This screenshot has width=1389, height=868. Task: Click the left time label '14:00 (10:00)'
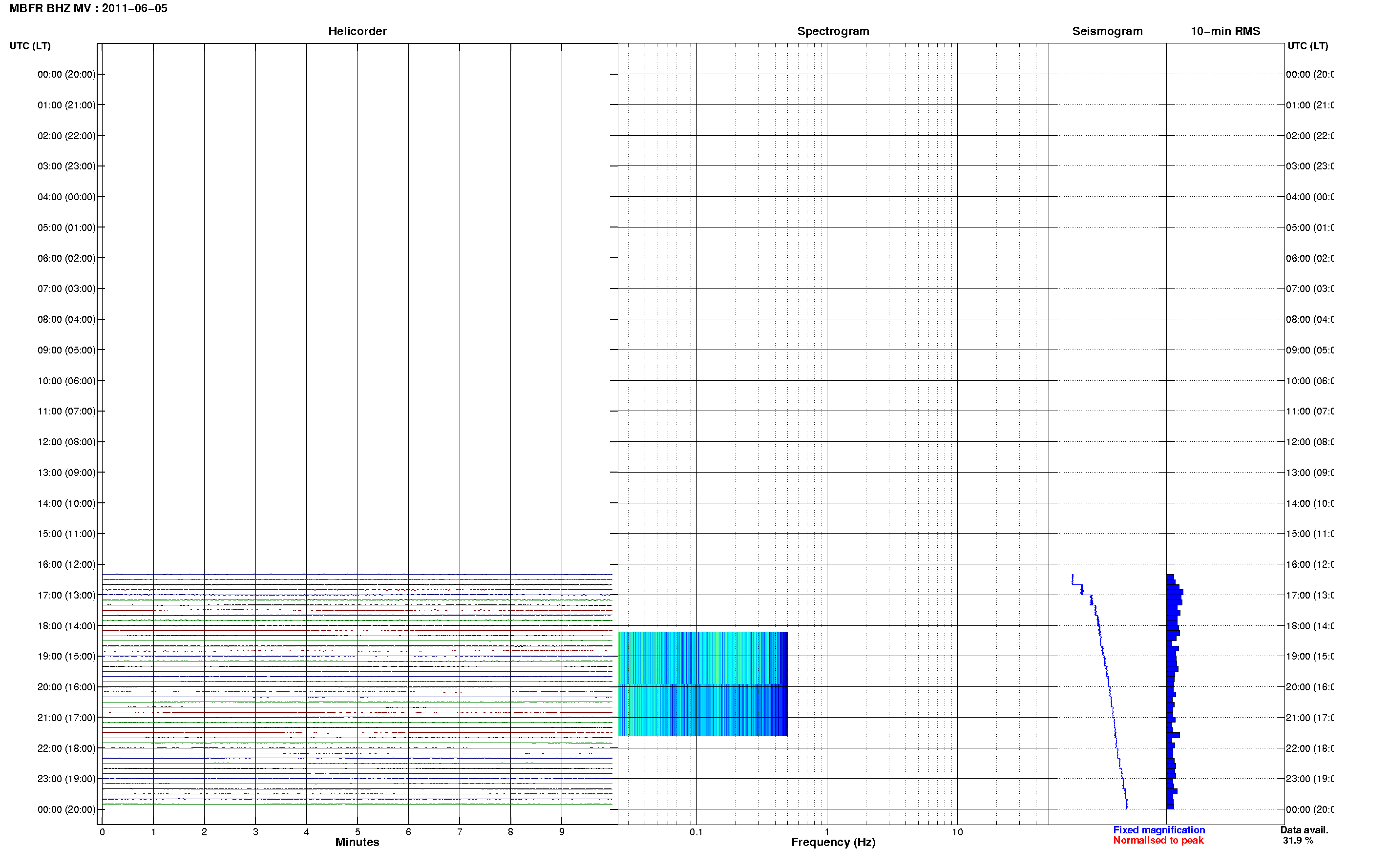66,503
